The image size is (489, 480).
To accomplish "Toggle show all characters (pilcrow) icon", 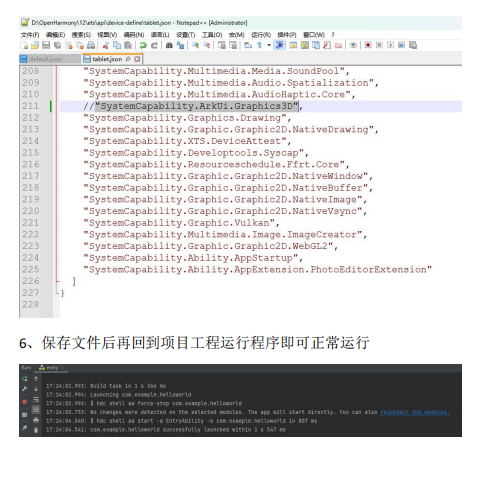I will tap(259, 45).
